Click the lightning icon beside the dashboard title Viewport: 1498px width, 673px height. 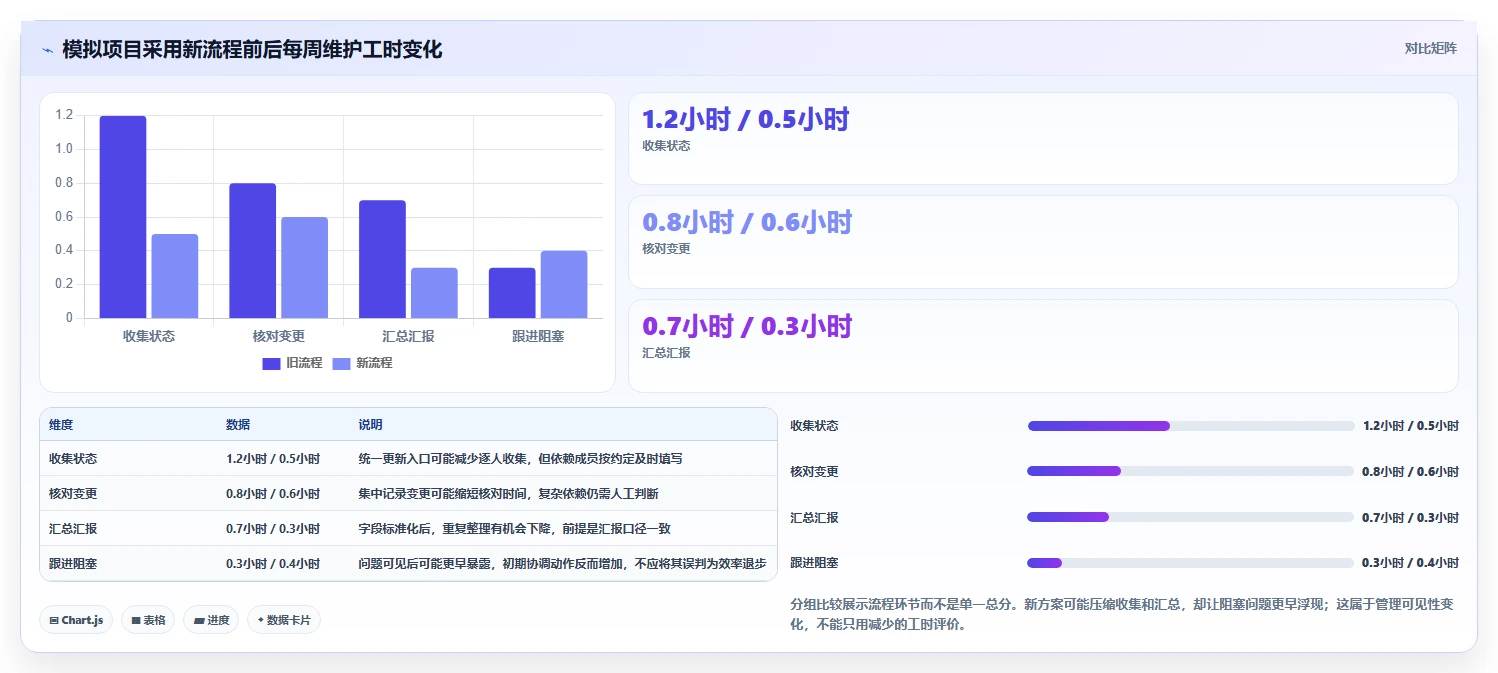pyautogui.click(x=47, y=49)
